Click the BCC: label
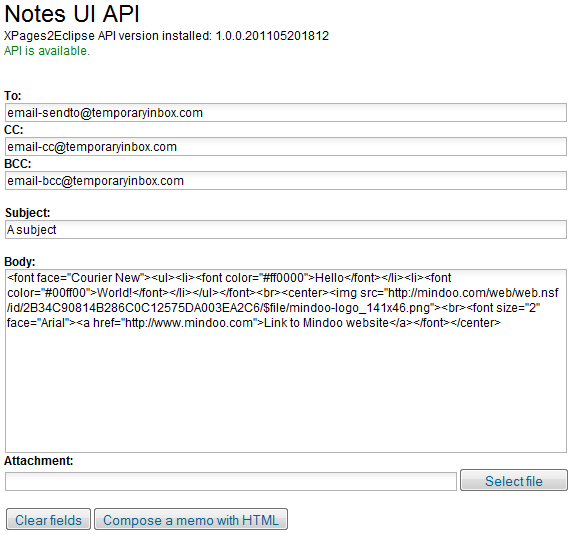573x535 pixels. point(18,164)
